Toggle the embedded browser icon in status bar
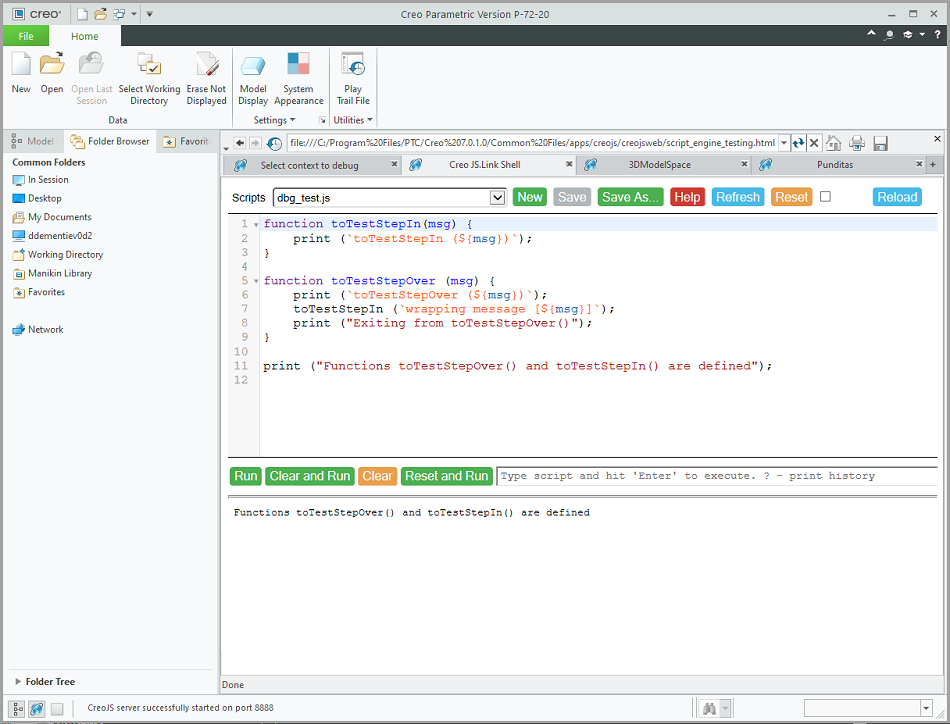Viewport: 950px width, 724px height. pyautogui.click(x=37, y=709)
